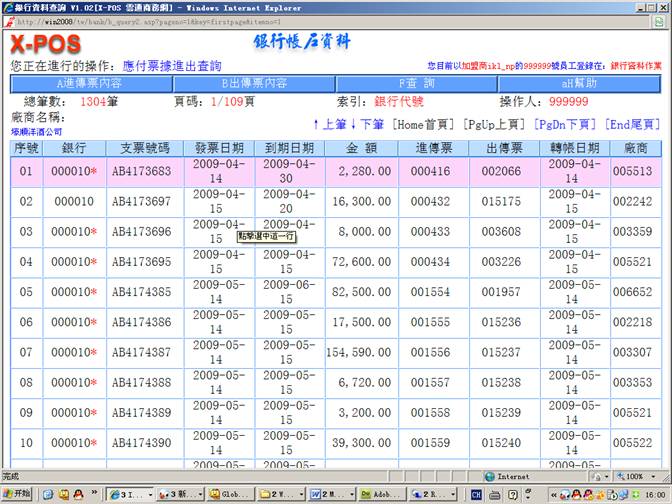This screenshot has width=672, height=504.
Task: Click the Start button on the taskbar
Action: coord(18,494)
